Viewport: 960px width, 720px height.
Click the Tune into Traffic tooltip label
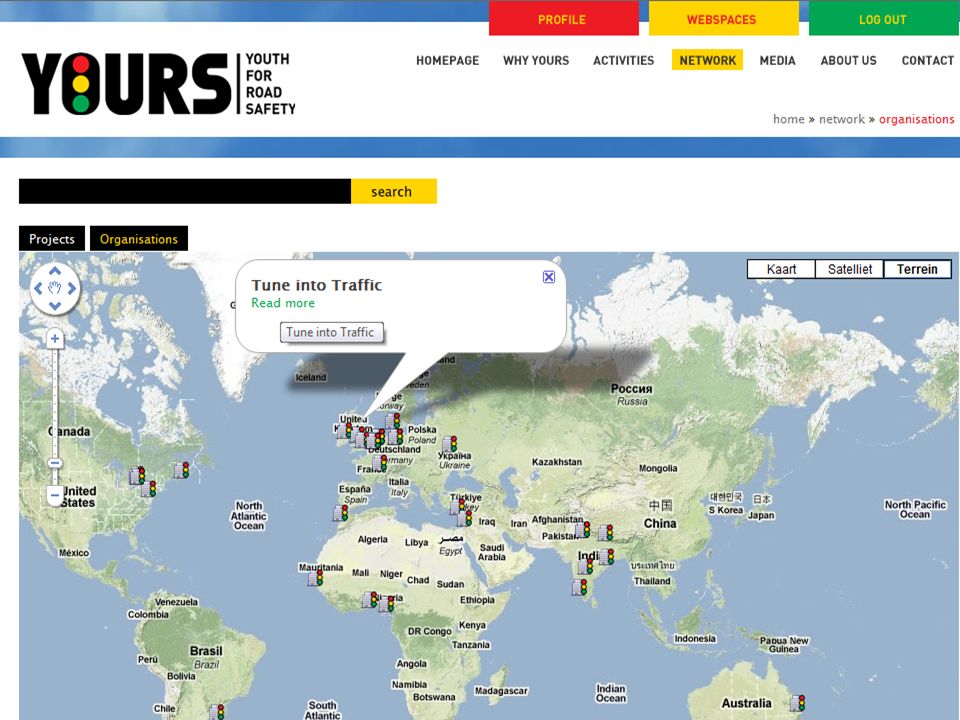click(332, 332)
